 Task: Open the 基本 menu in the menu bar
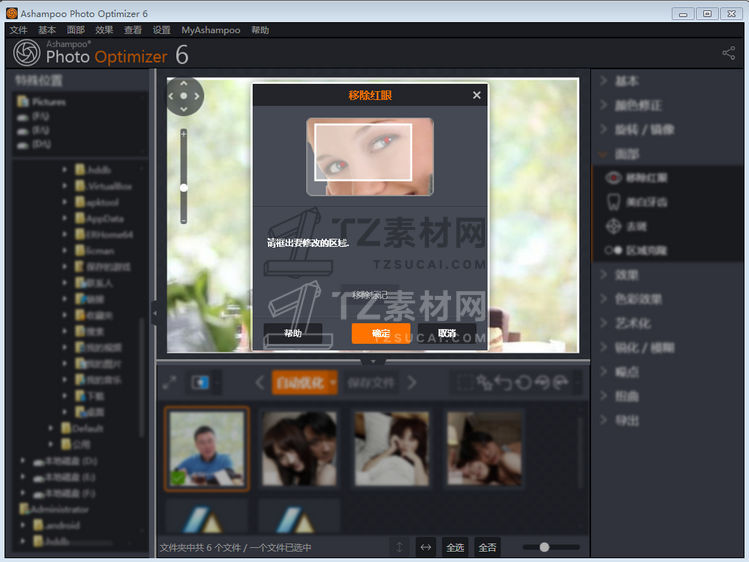(x=47, y=30)
